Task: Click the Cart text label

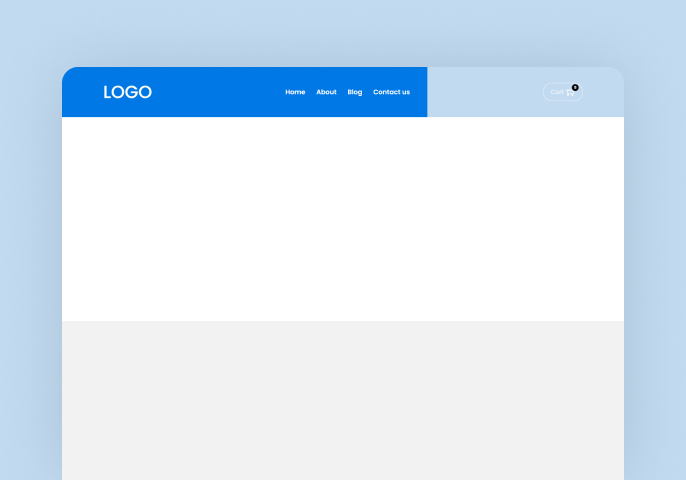Action: [x=557, y=92]
